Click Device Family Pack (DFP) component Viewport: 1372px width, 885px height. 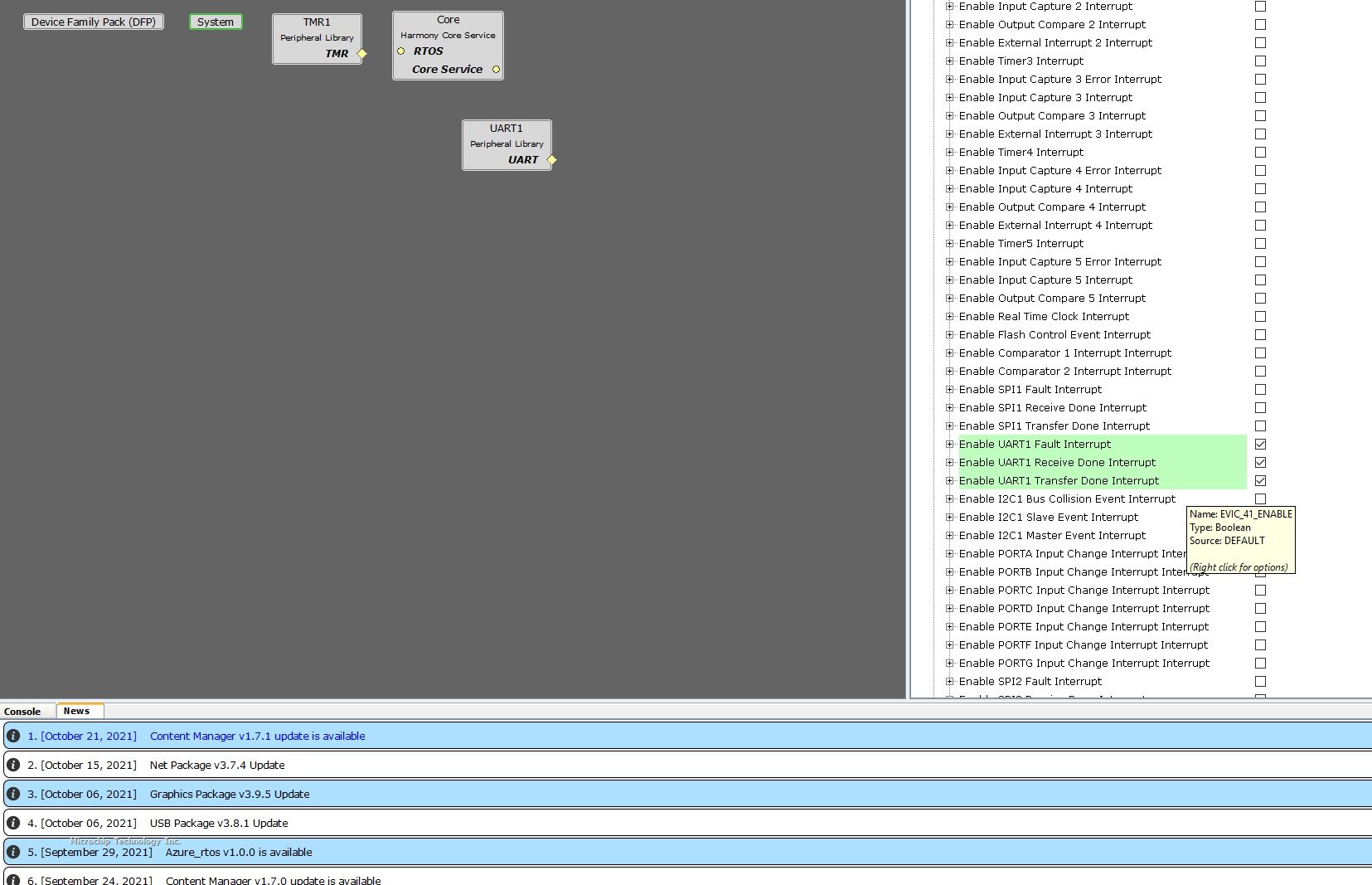[94, 22]
